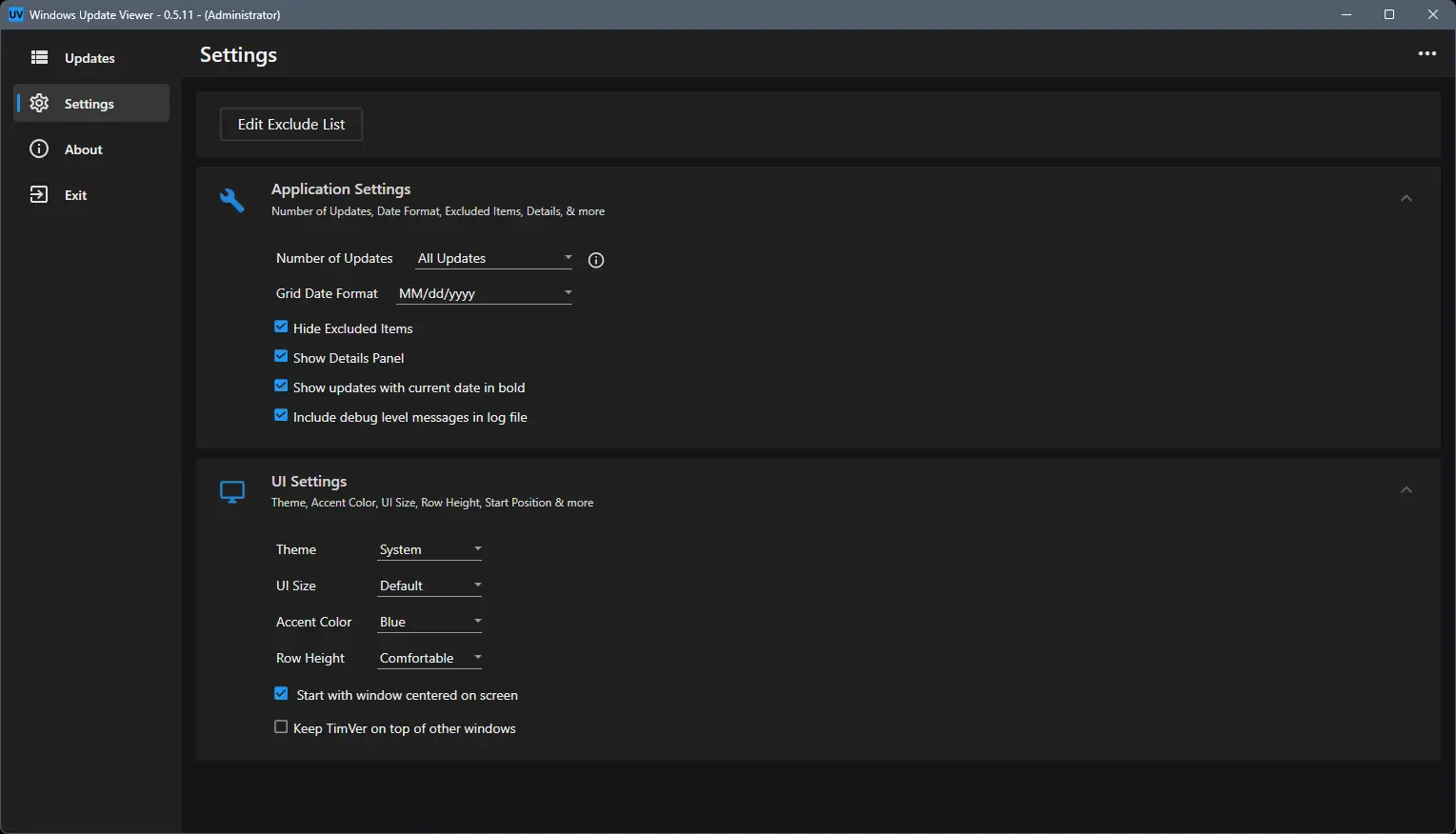The width and height of the screenshot is (1456, 834).
Task: Click the Exit door icon
Action: (39, 195)
